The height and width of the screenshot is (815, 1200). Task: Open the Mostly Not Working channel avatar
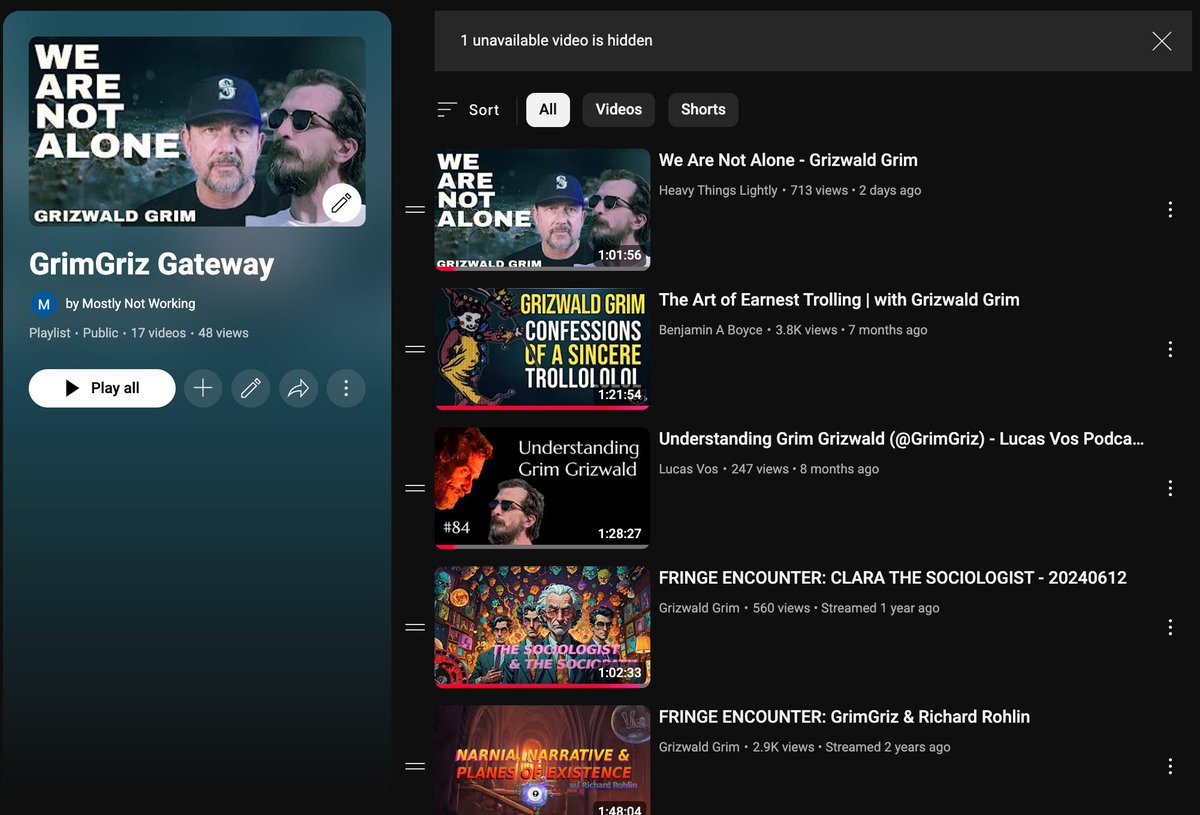click(x=43, y=304)
